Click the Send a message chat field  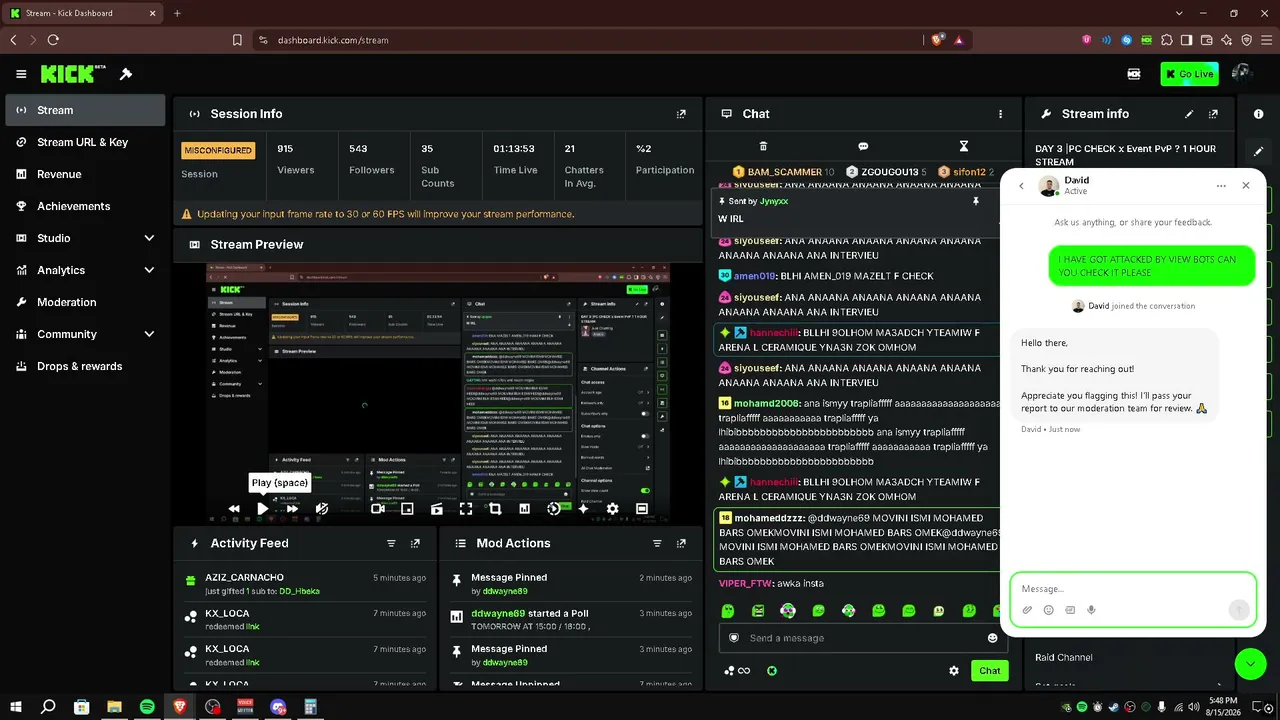pos(862,638)
